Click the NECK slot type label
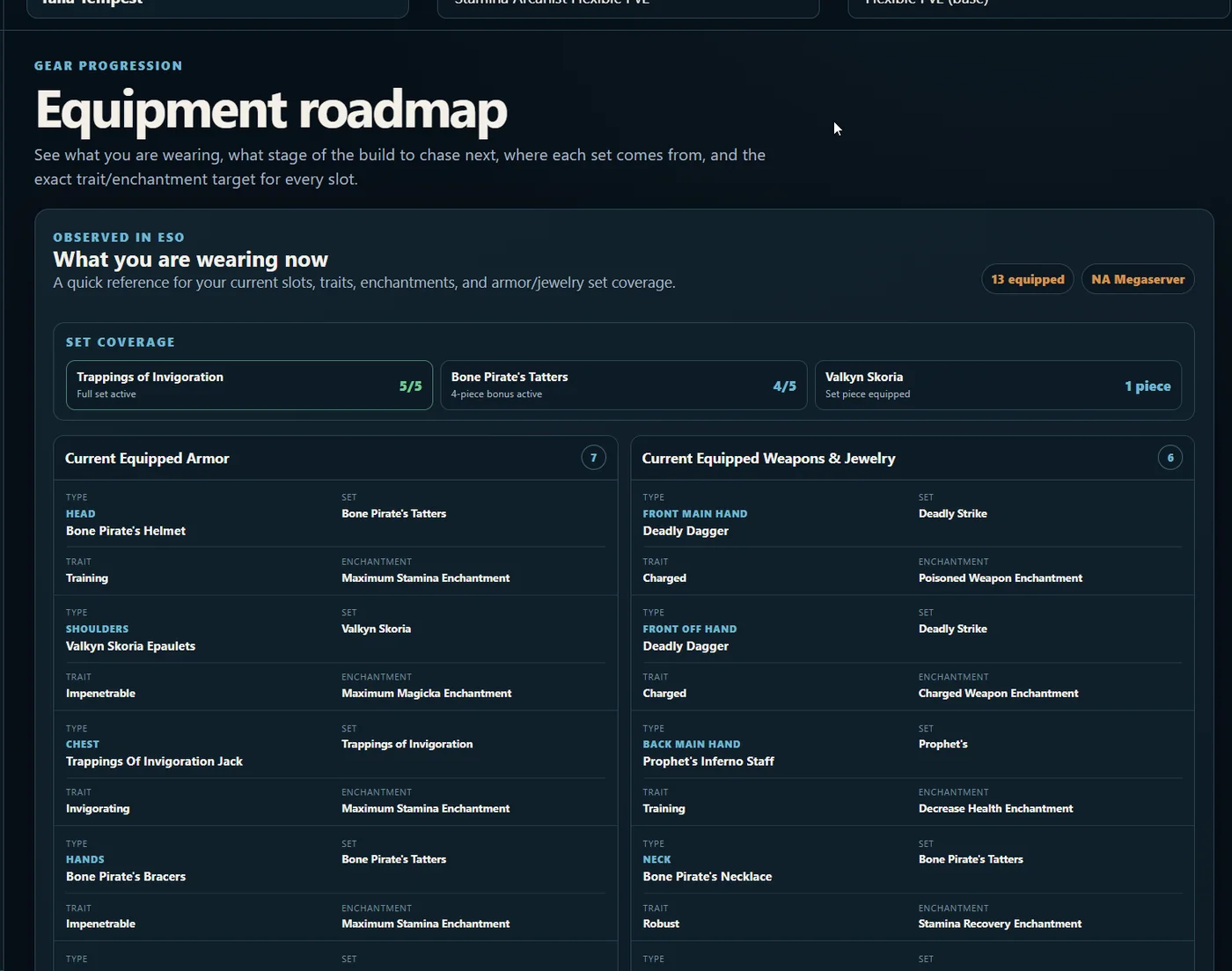 tap(656, 860)
